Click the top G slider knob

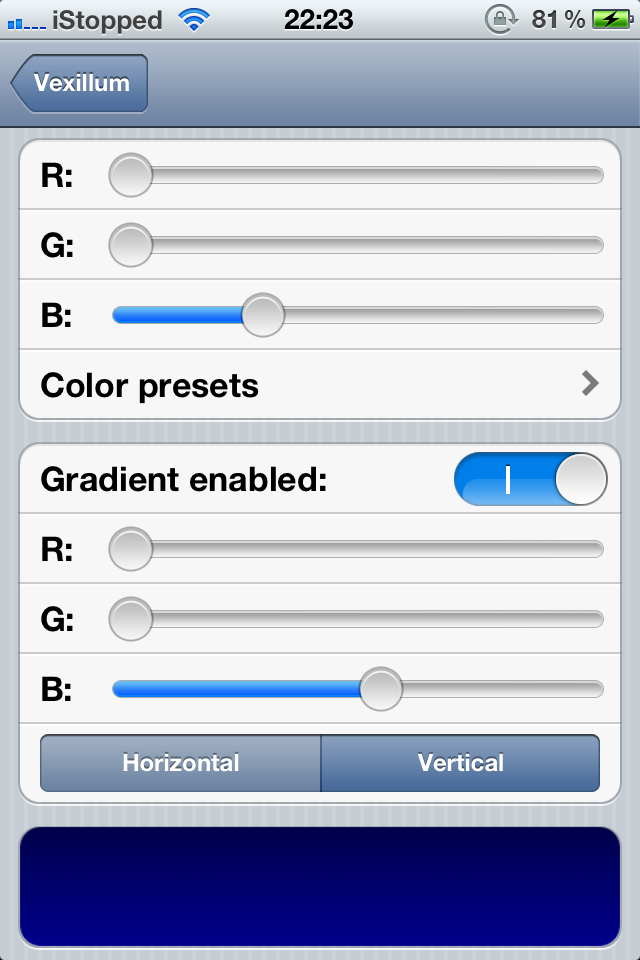tap(130, 246)
